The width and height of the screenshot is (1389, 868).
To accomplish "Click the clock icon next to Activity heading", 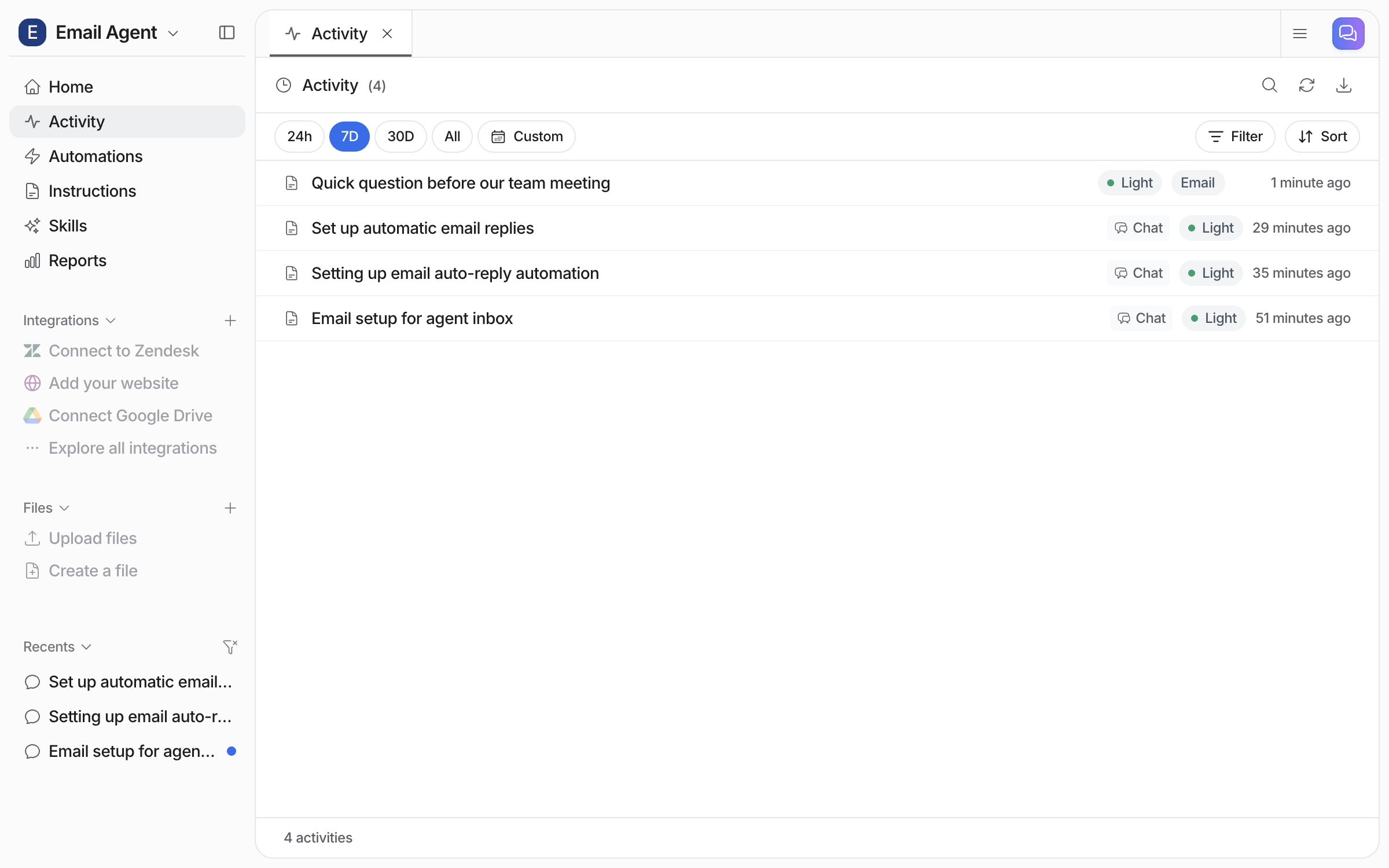I will click(x=284, y=86).
